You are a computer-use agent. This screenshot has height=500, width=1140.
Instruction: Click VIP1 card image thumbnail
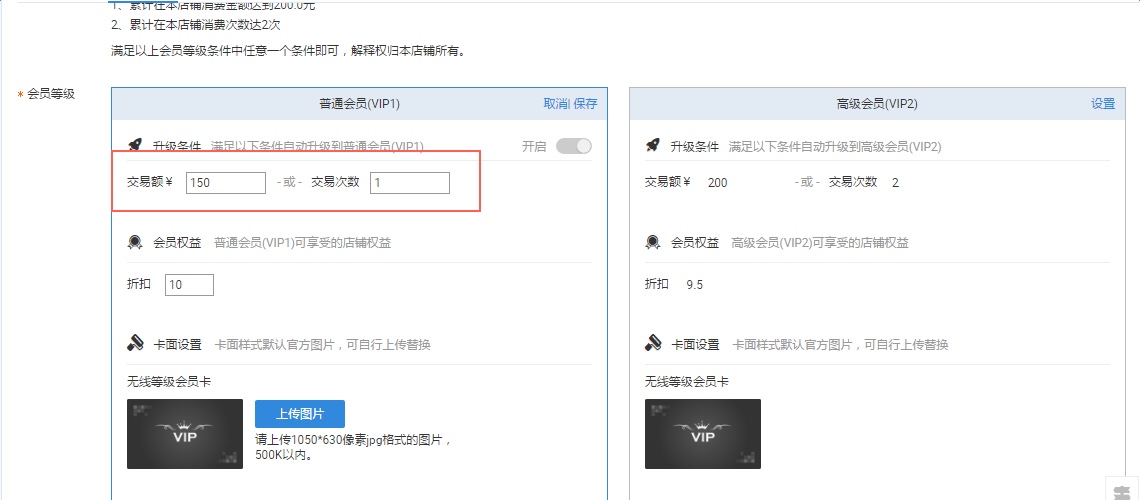point(185,434)
